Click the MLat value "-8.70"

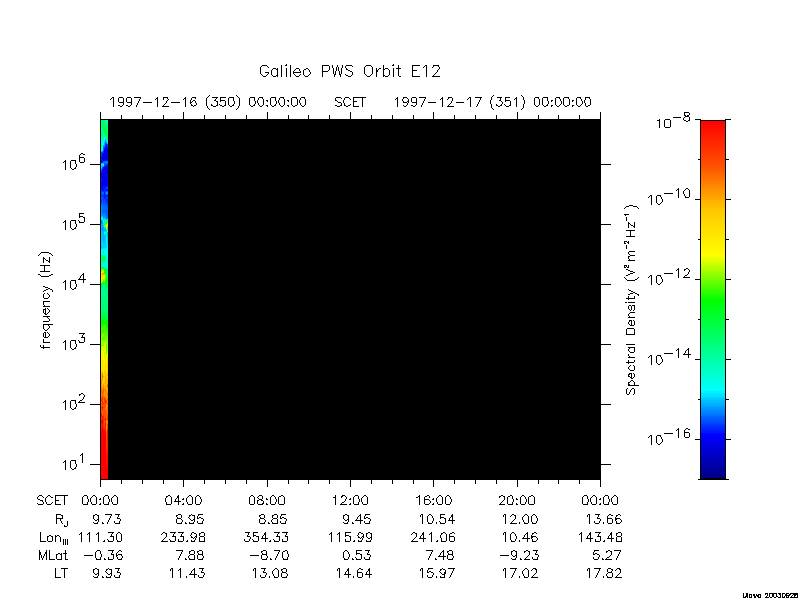(x=268, y=555)
